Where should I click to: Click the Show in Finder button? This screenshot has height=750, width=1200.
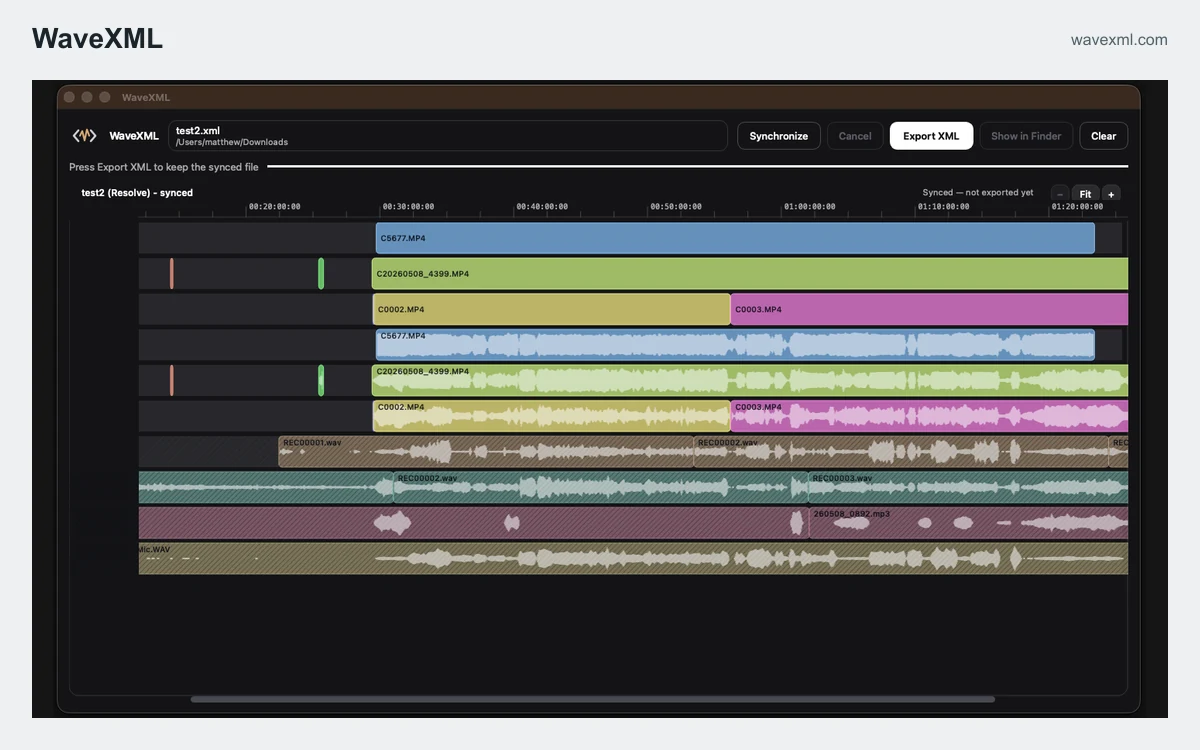1026,136
